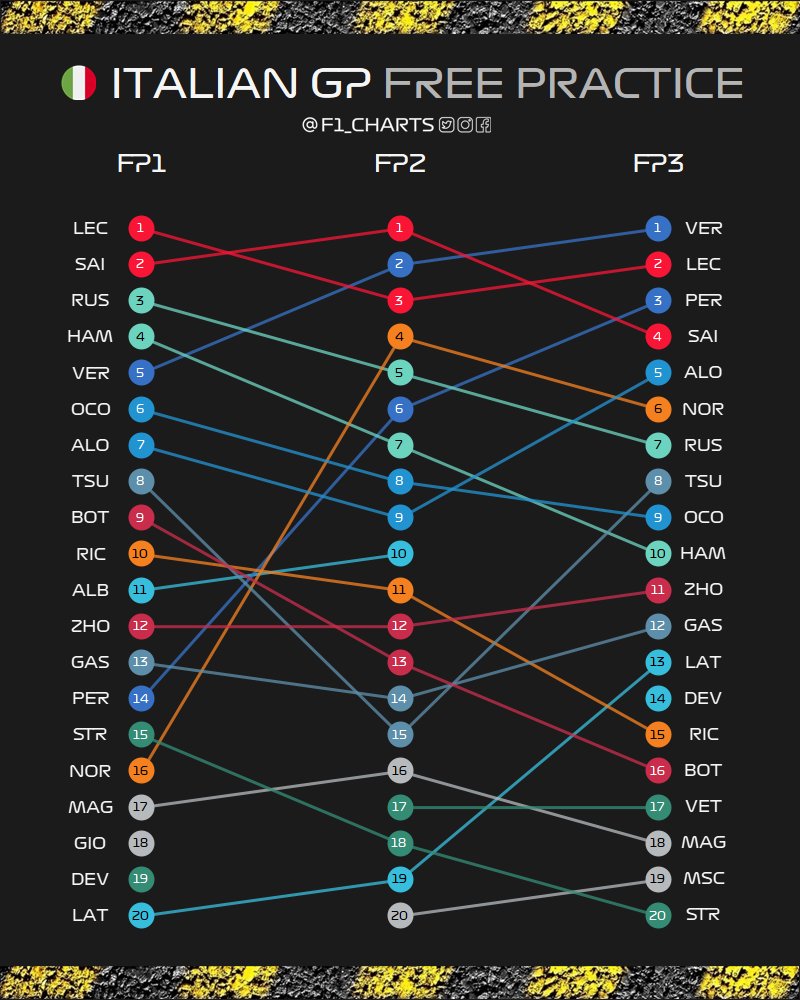The image size is (800, 1000).
Task: Click the Facebook icon in the header
Action: 483,125
